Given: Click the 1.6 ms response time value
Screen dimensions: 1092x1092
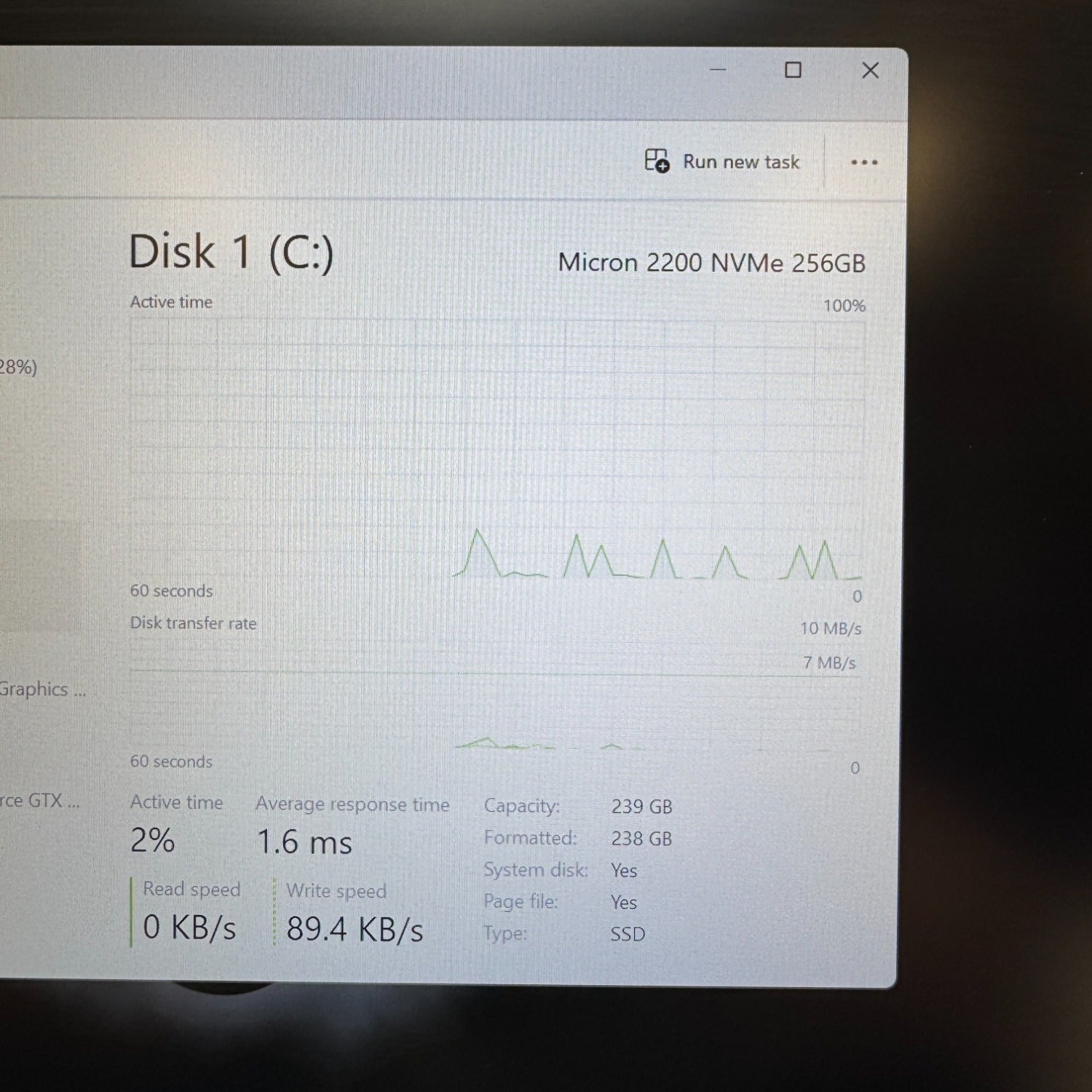Looking at the screenshot, I should (x=304, y=842).
